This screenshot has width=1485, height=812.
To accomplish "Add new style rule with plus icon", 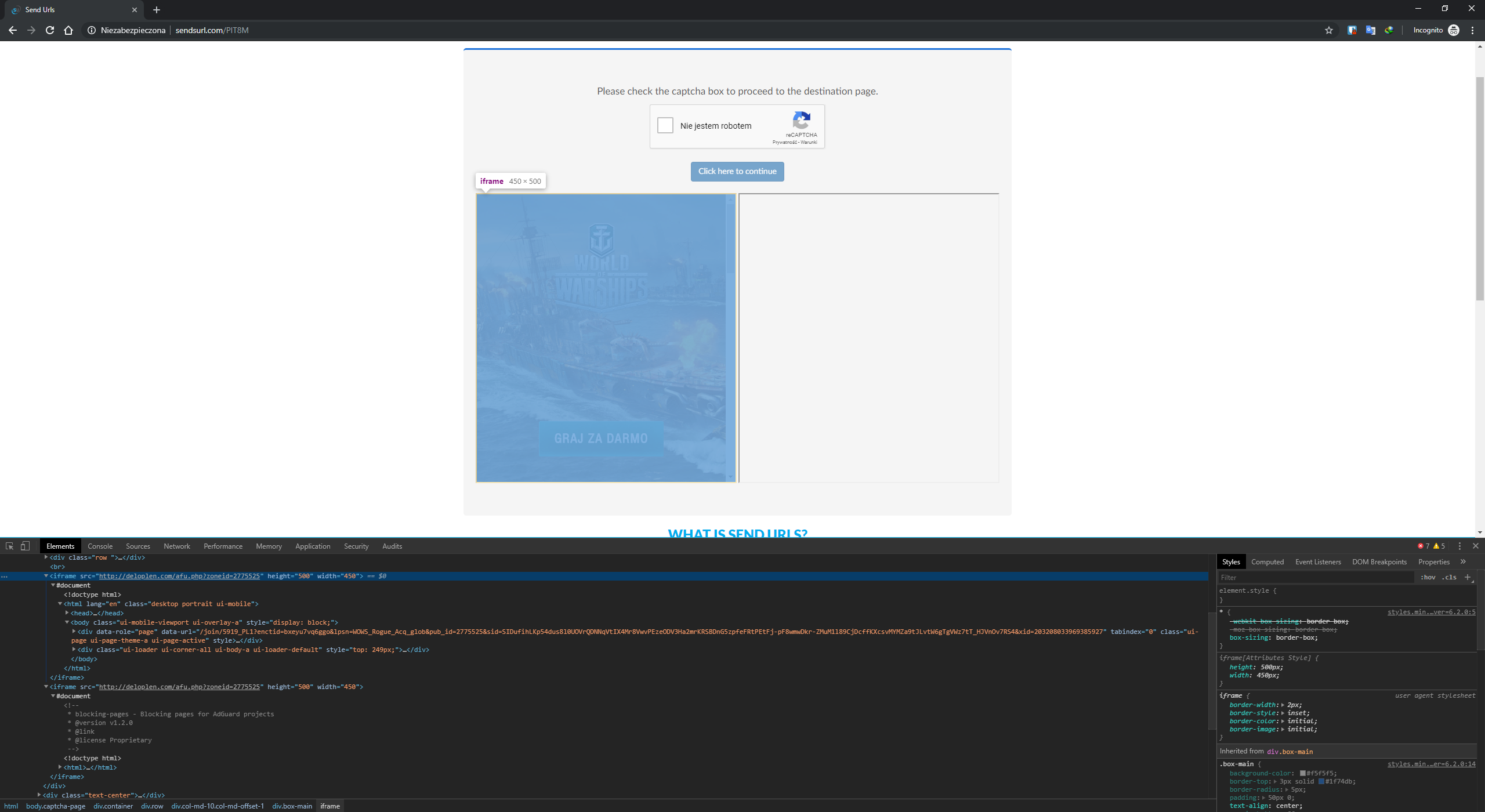I will coord(1468,577).
